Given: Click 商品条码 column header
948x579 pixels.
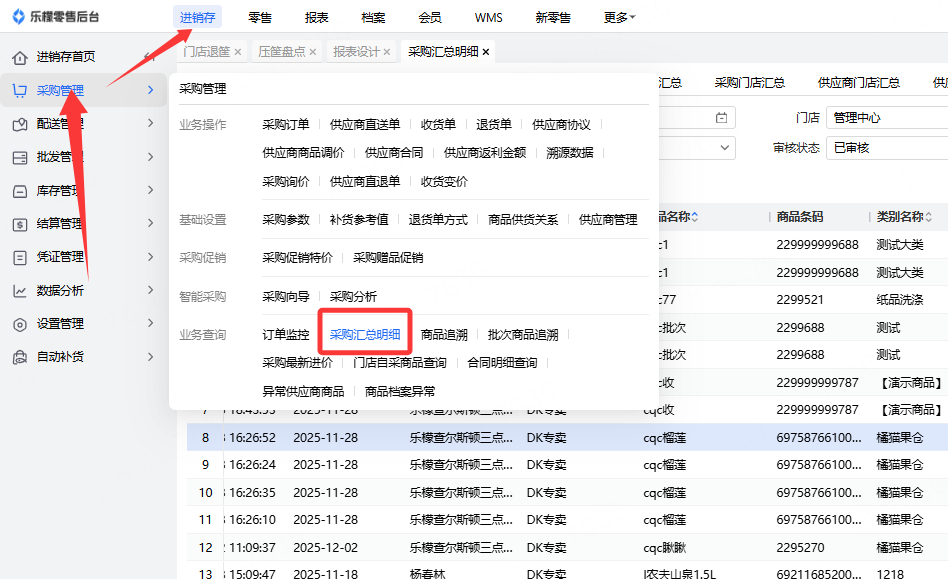Looking at the screenshot, I should (799, 217).
